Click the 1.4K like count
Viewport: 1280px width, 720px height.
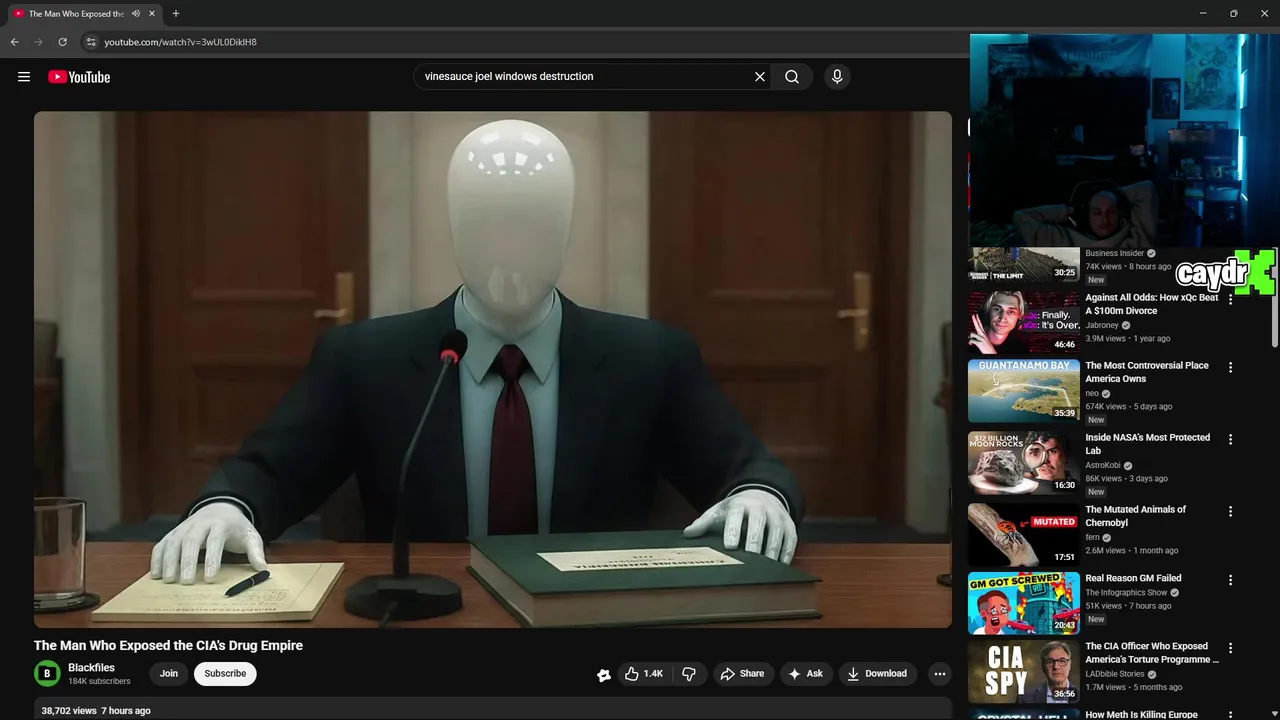pos(653,674)
